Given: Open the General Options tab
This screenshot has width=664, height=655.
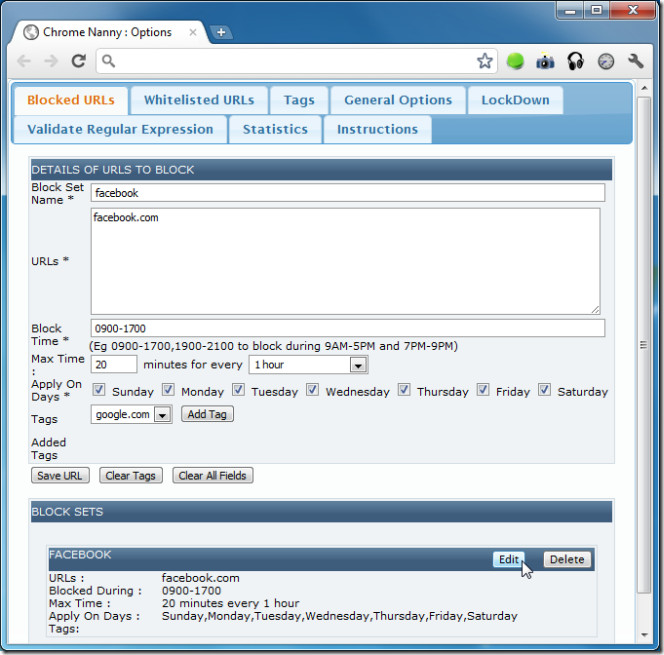Looking at the screenshot, I should tap(398, 100).
